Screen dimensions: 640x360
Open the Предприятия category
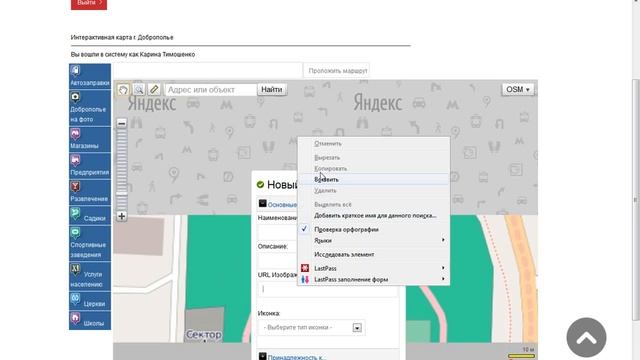coord(90,166)
